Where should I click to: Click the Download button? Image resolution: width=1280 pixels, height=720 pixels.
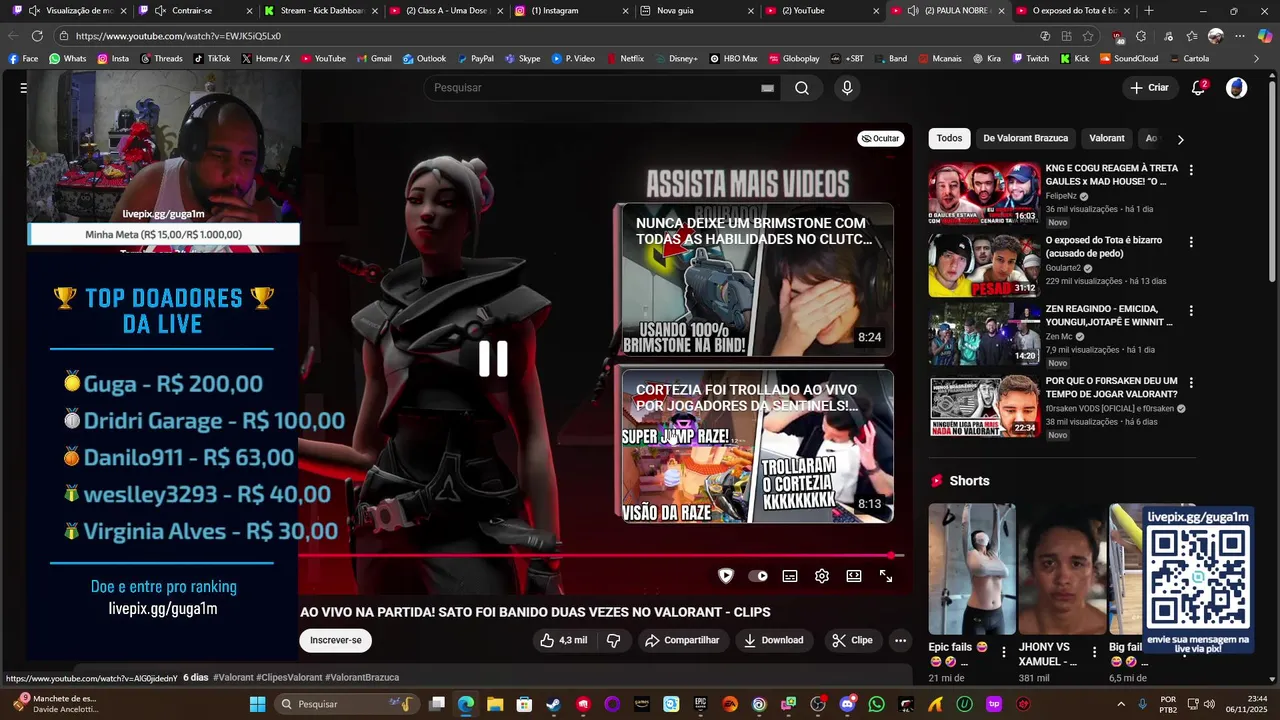773,640
